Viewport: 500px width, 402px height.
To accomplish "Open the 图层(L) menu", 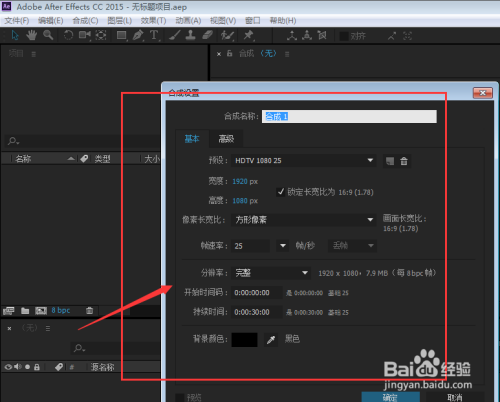I will (x=119, y=21).
